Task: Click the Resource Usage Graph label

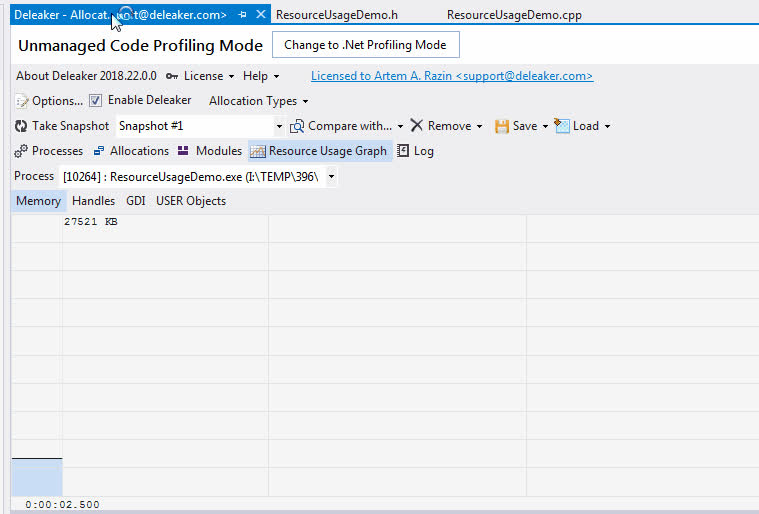Action: (x=328, y=151)
